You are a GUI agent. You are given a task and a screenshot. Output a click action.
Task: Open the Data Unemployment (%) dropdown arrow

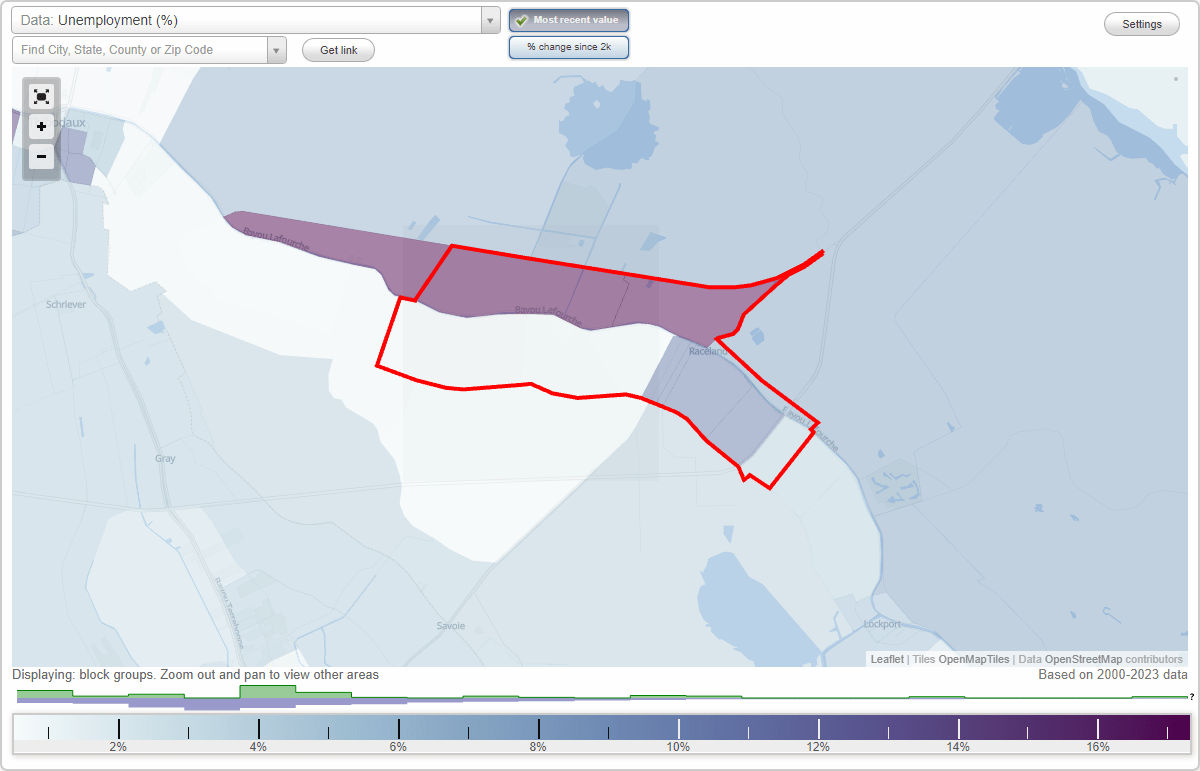pyautogui.click(x=490, y=20)
